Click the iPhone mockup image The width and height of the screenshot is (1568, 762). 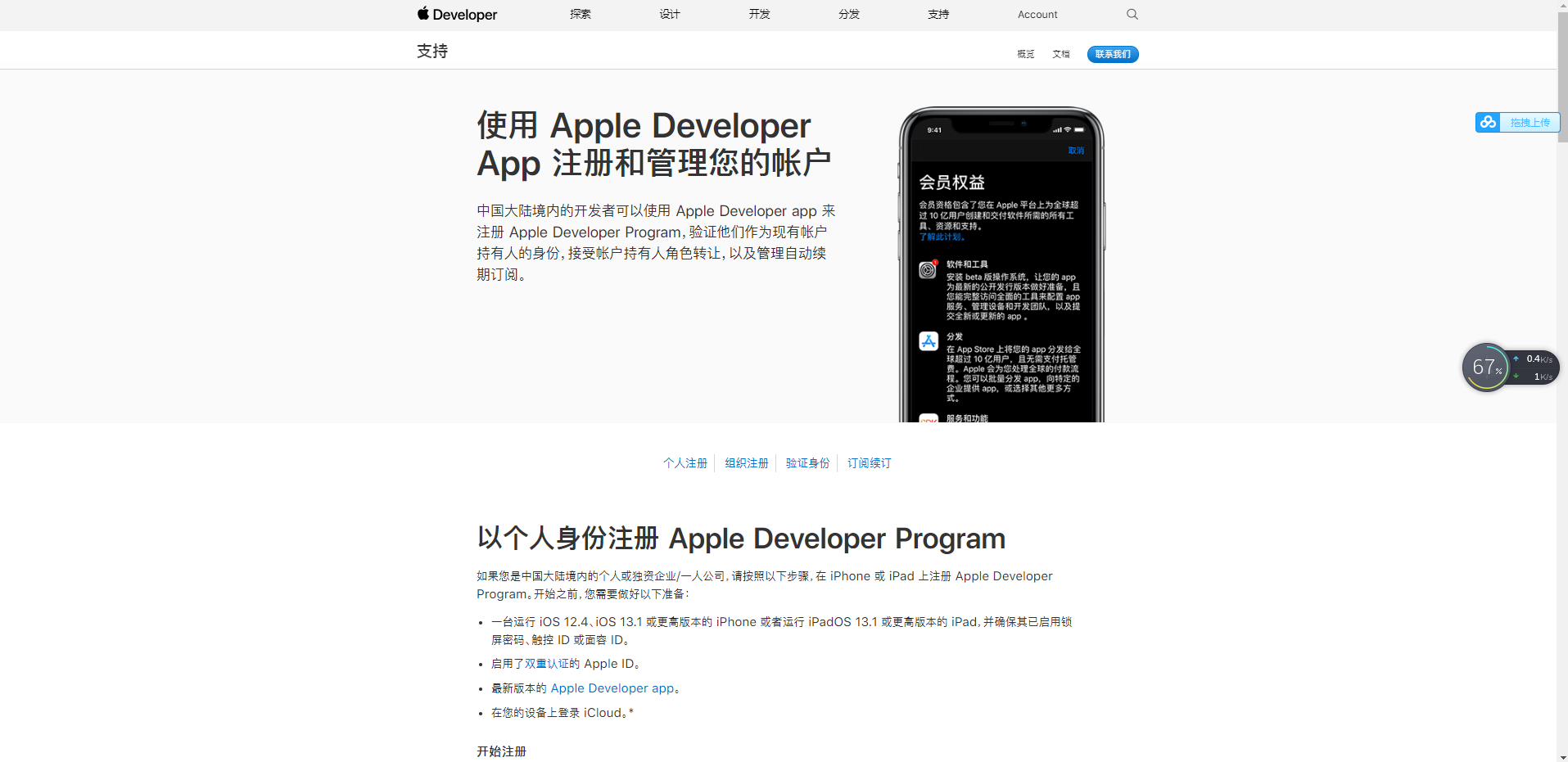coord(1001,264)
